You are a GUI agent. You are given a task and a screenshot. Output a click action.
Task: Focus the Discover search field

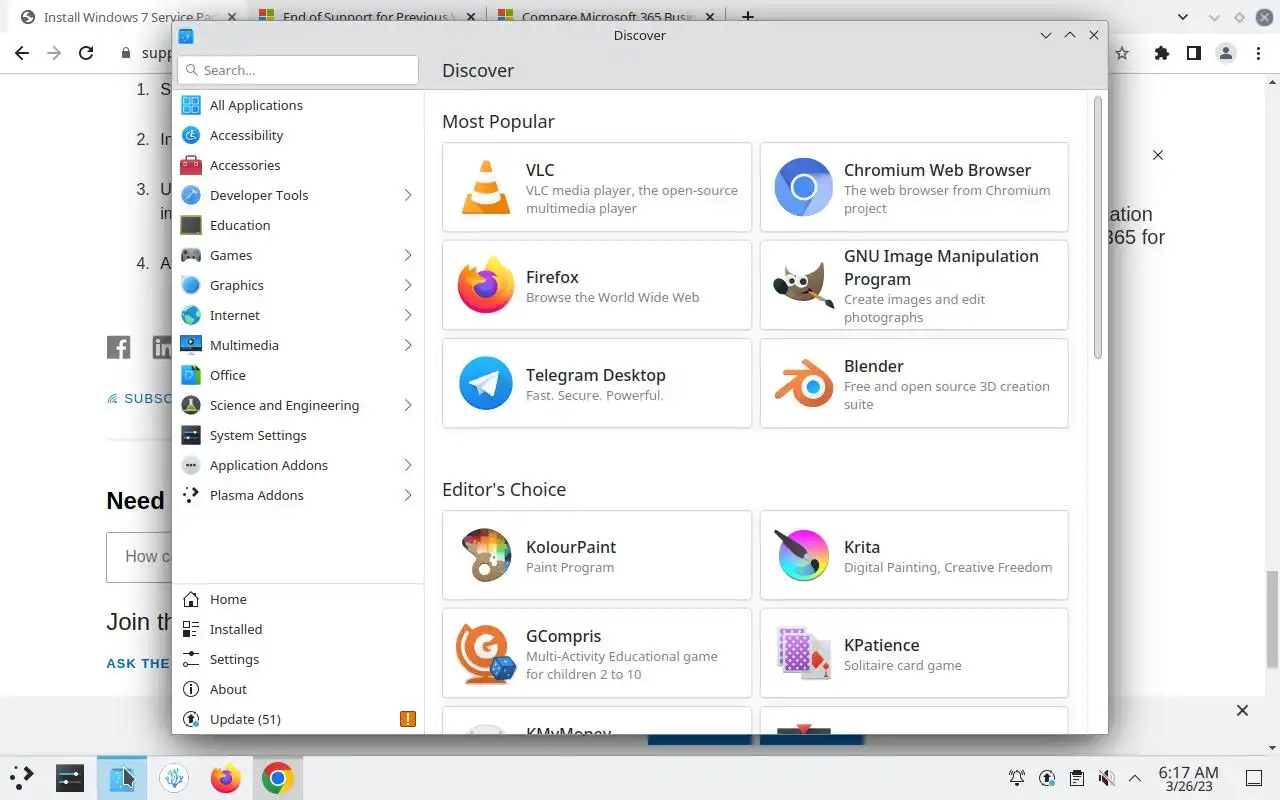(x=298, y=70)
